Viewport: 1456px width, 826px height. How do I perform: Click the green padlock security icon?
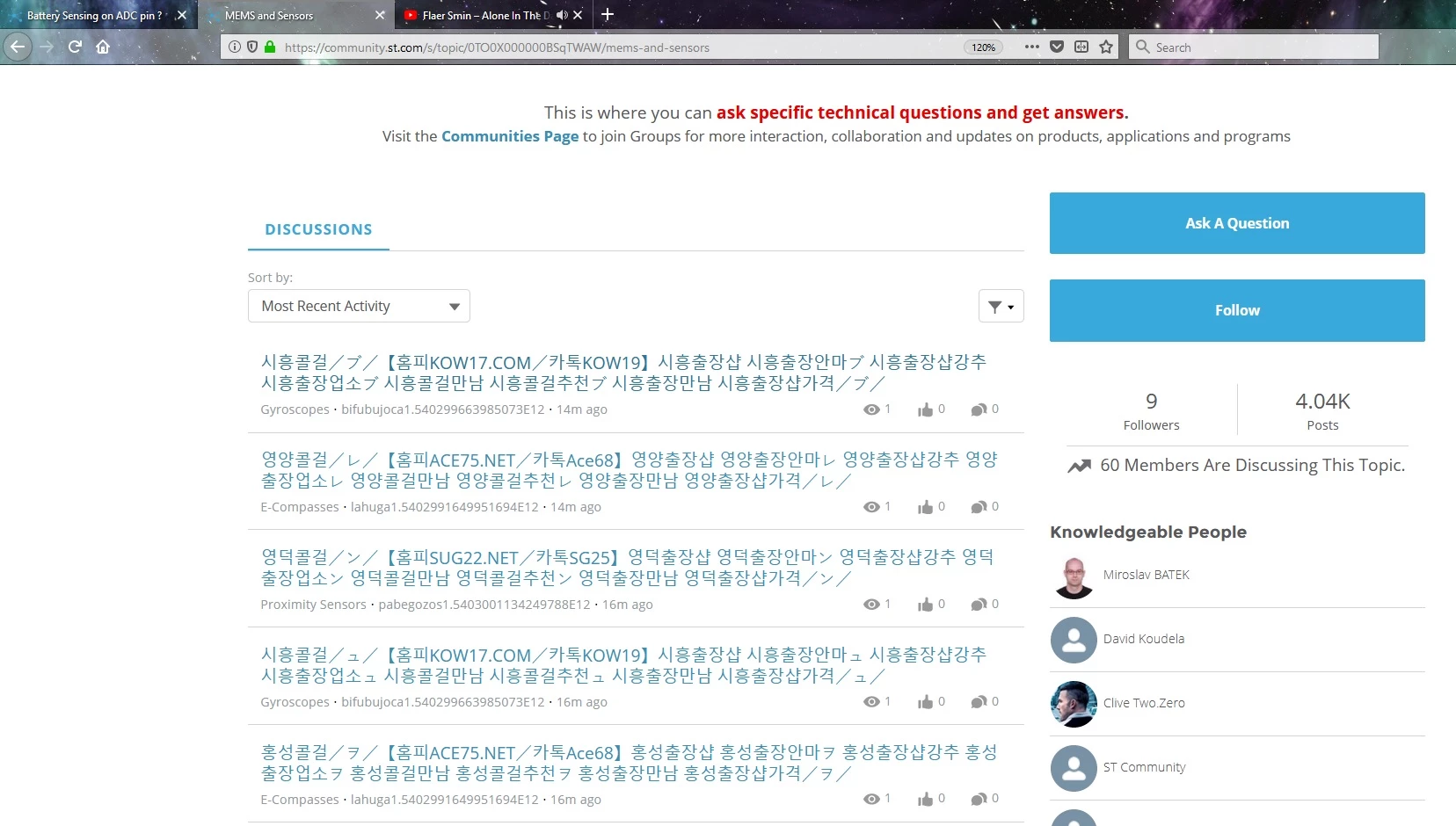coord(270,47)
